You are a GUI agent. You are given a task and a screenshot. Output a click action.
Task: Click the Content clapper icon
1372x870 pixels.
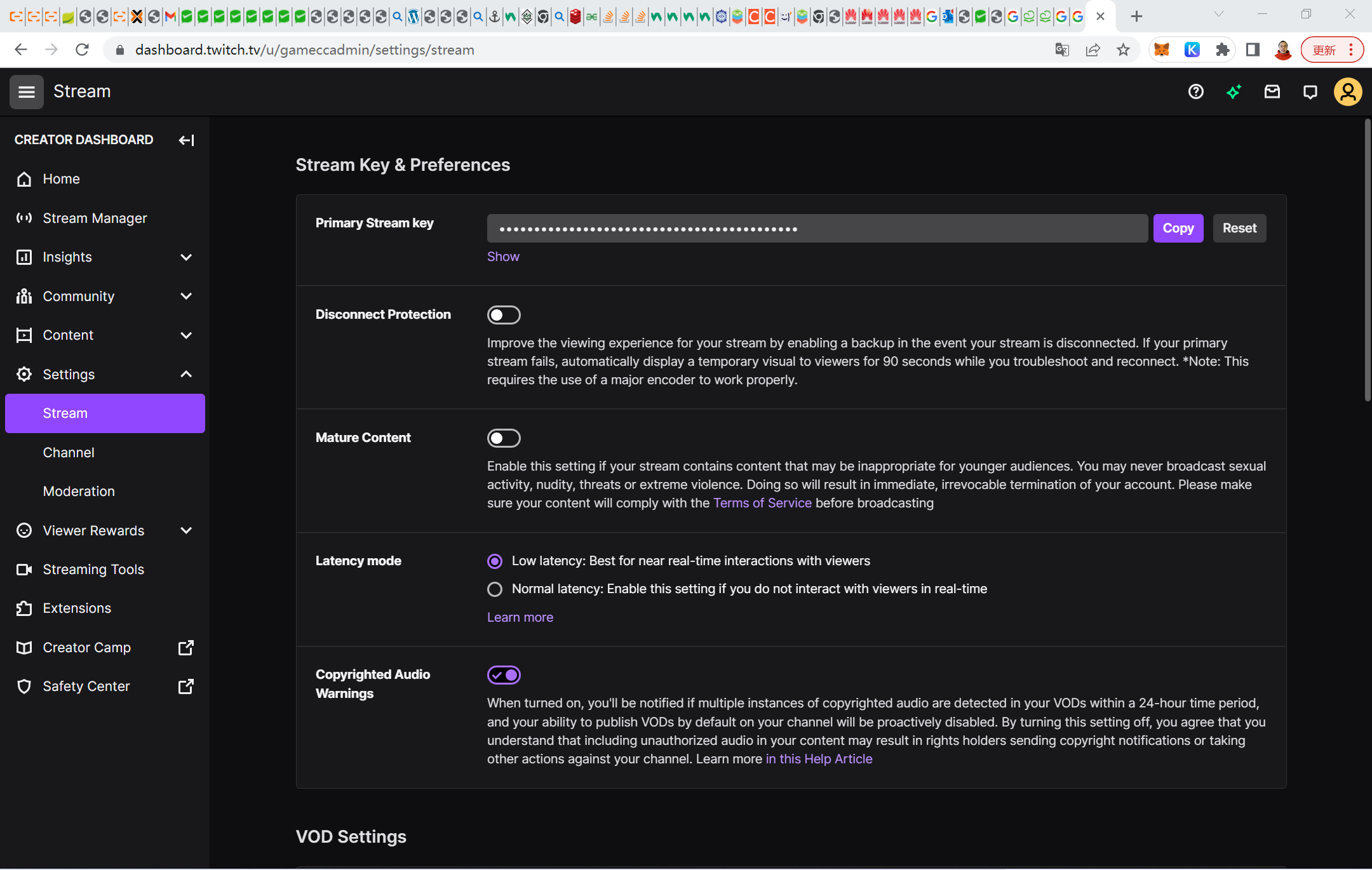[x=24, y=335]
